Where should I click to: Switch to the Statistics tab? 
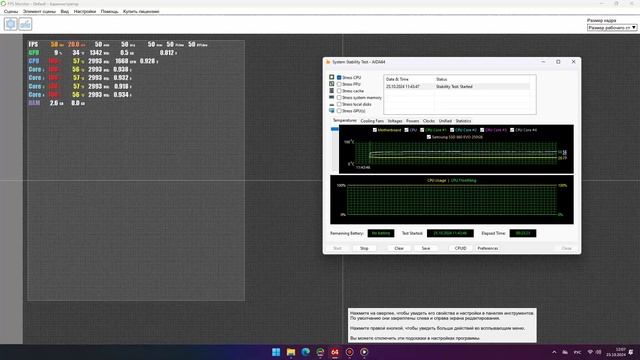pos(463,121)
